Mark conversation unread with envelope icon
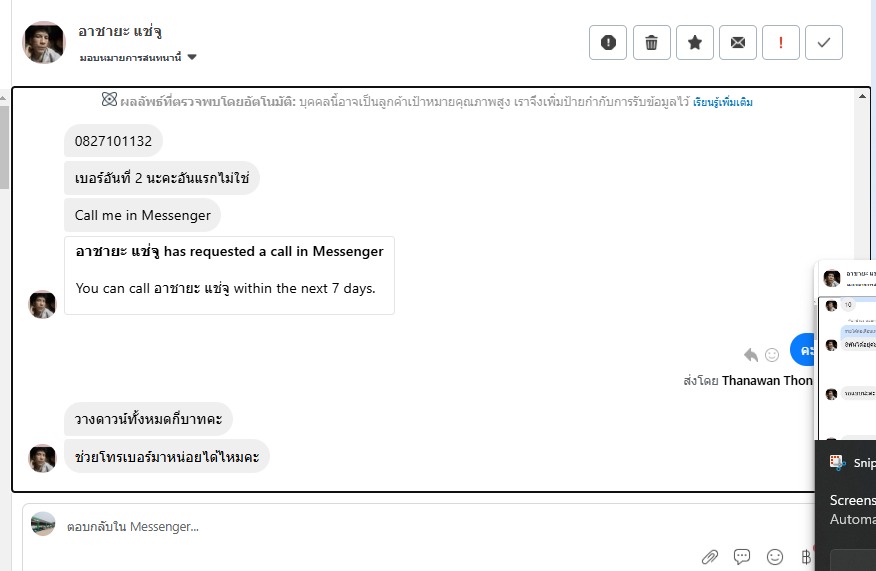The image size is (876, 571). [738, 42]
